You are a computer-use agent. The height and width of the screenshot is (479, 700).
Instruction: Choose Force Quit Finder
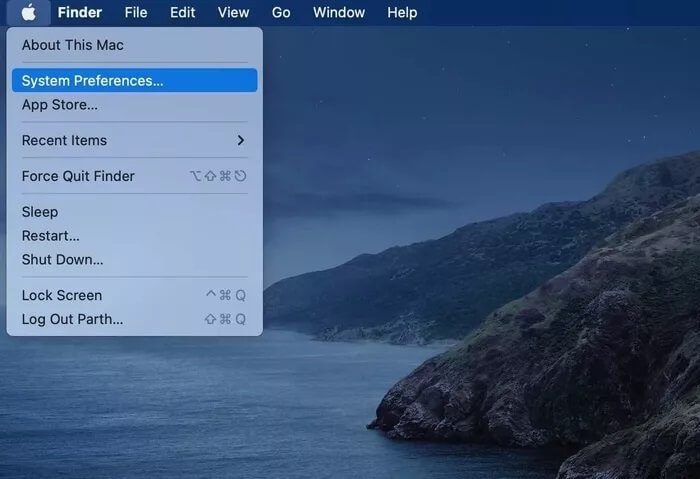(78, 176)
